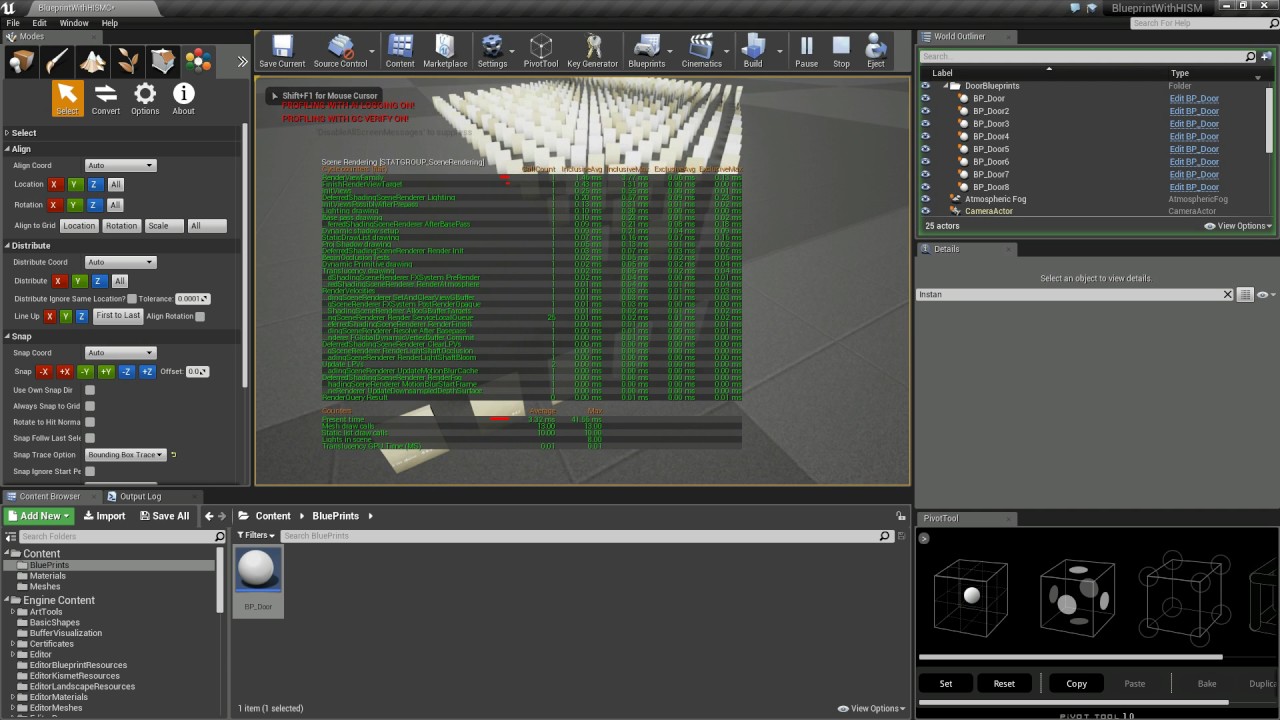Select the Geometry Editing mode icon
The height and width of the screenshot is (720, 1280).
point(163,62)
